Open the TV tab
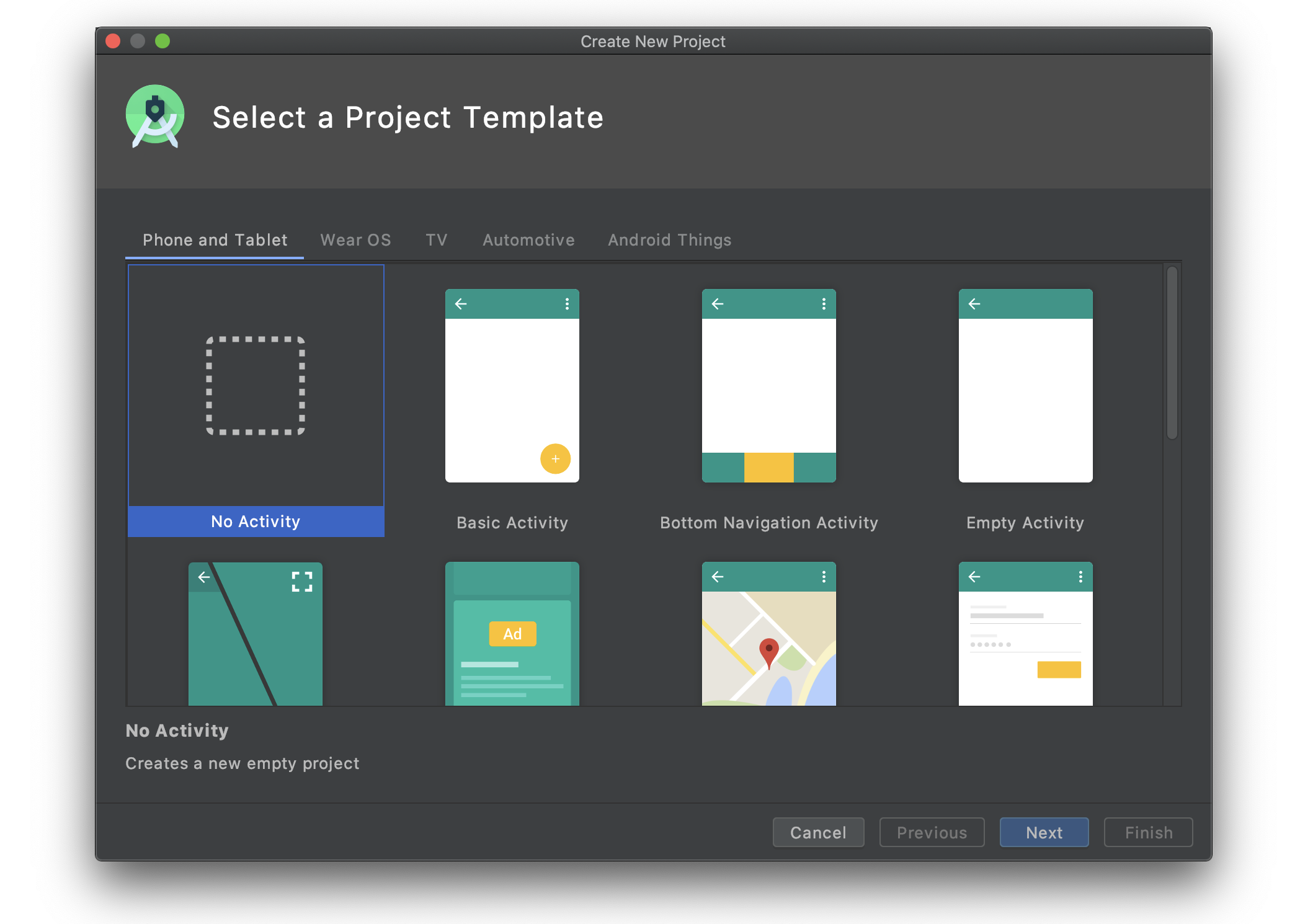Screen dimensions: 1300x924 click(436, 240)
